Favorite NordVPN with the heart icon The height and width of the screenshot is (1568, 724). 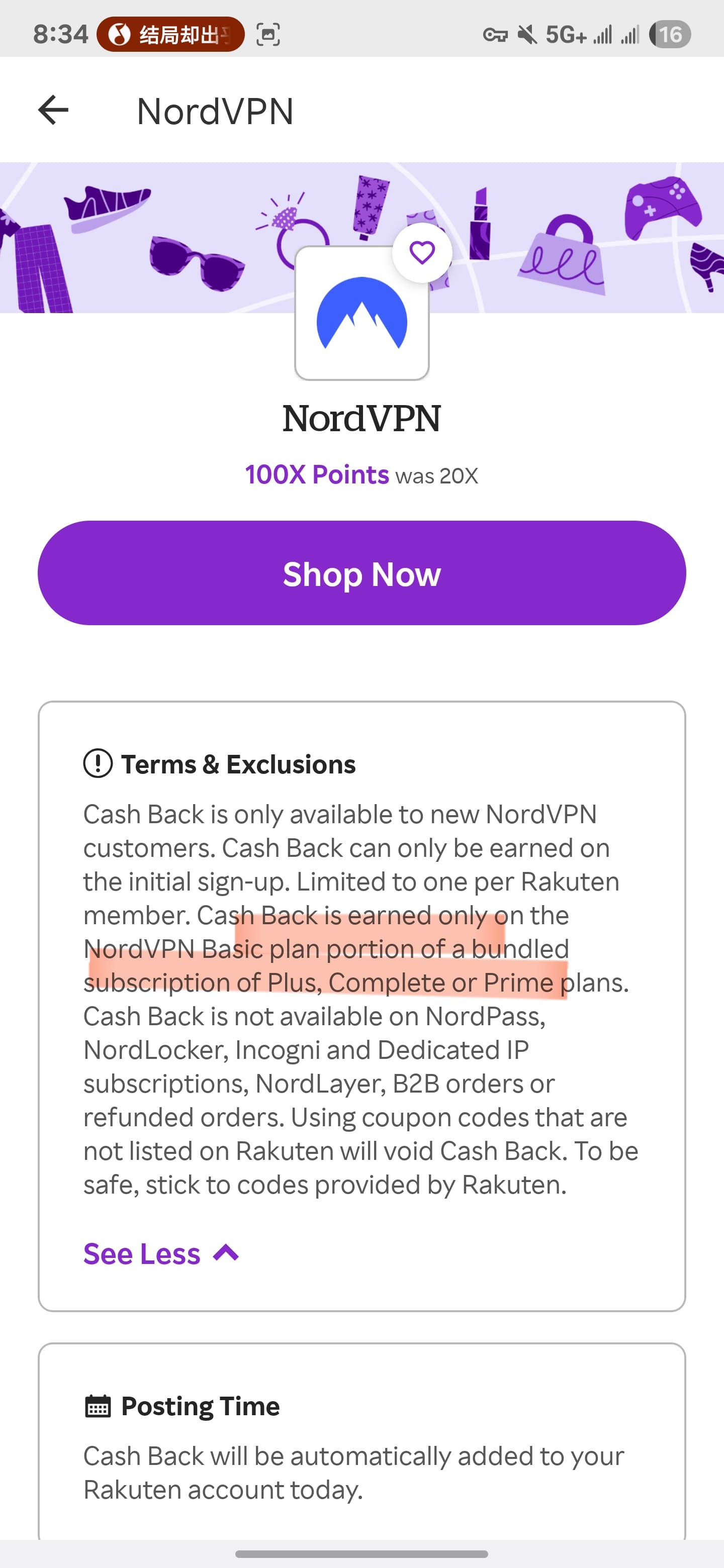[x=422, y=252]
